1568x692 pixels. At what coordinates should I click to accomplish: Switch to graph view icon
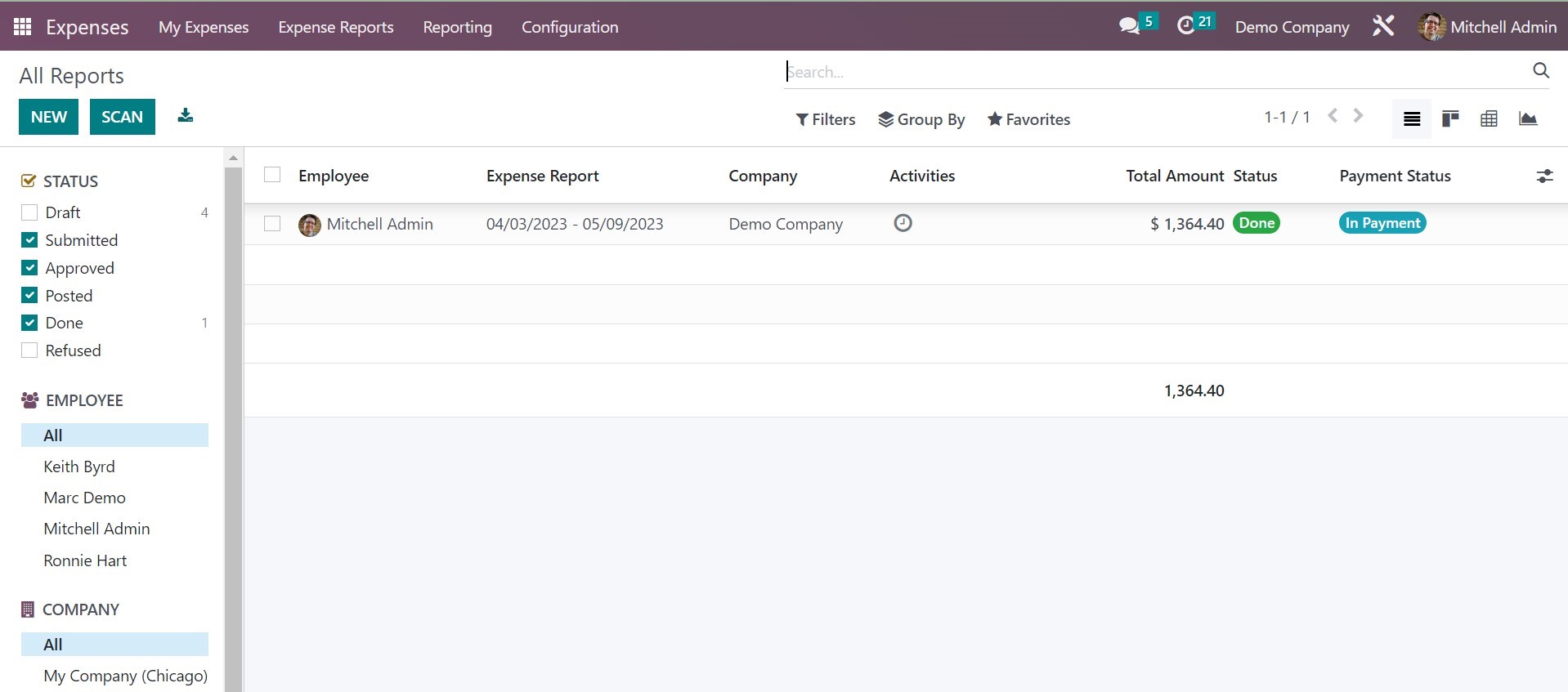(x=1528, y=119)
